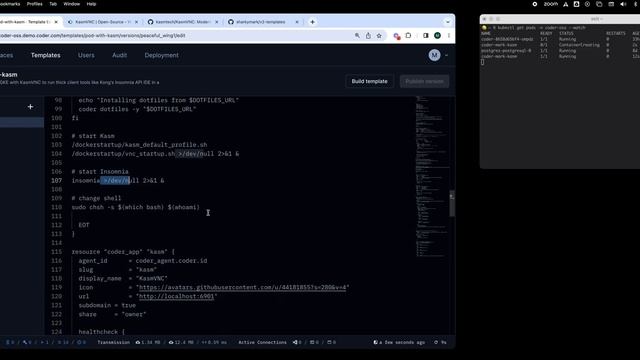The height and width of the screenshot is (360, 640).
Task: Click the coder-mark-kasm ContainerCreating row in terminal
Action: pos(561,45)
